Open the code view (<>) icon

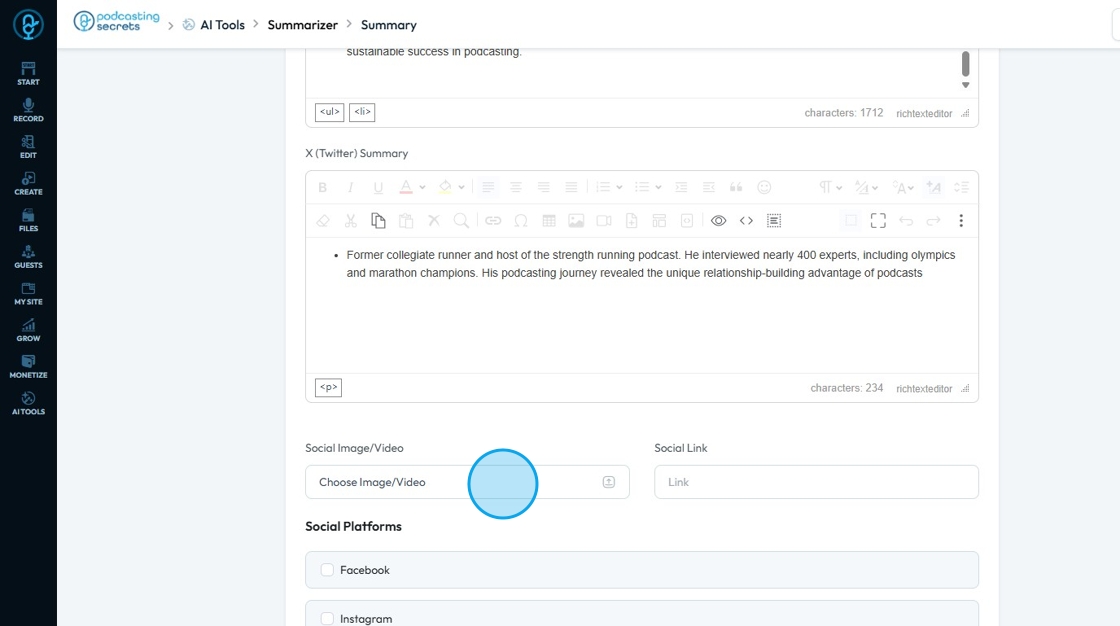tap(746, 220)
